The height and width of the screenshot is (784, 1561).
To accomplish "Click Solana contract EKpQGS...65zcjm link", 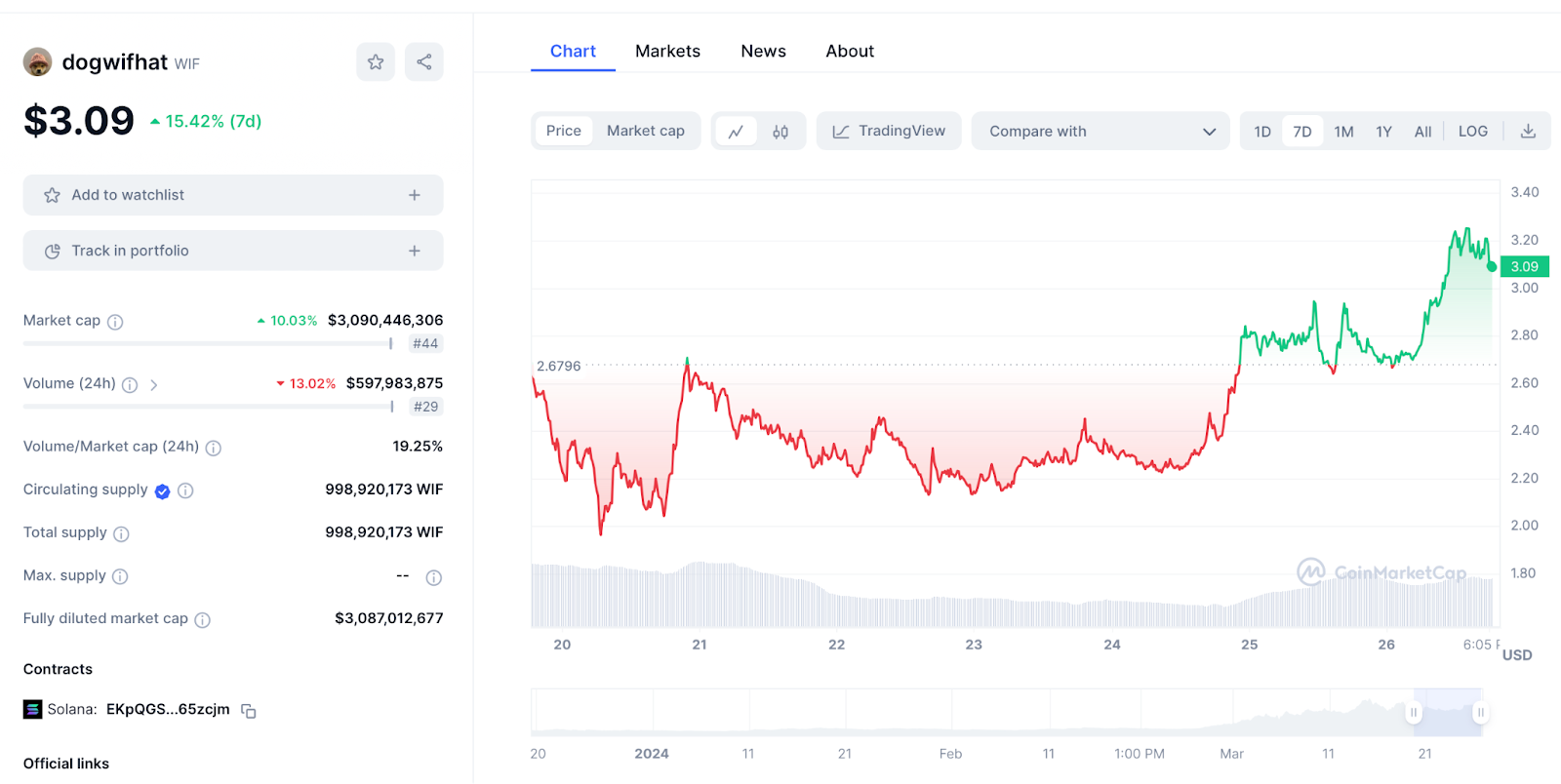I will click(x=168, y=710).
